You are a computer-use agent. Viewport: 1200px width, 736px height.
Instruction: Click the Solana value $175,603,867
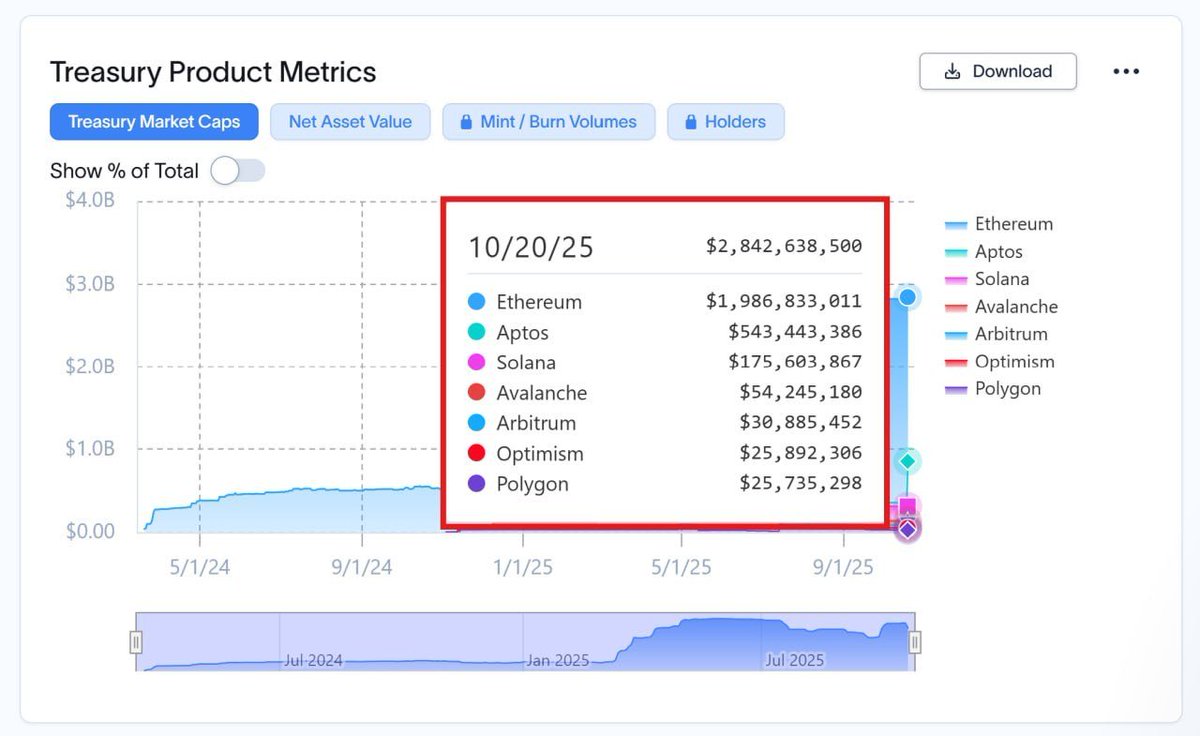[x=795, y=362]
